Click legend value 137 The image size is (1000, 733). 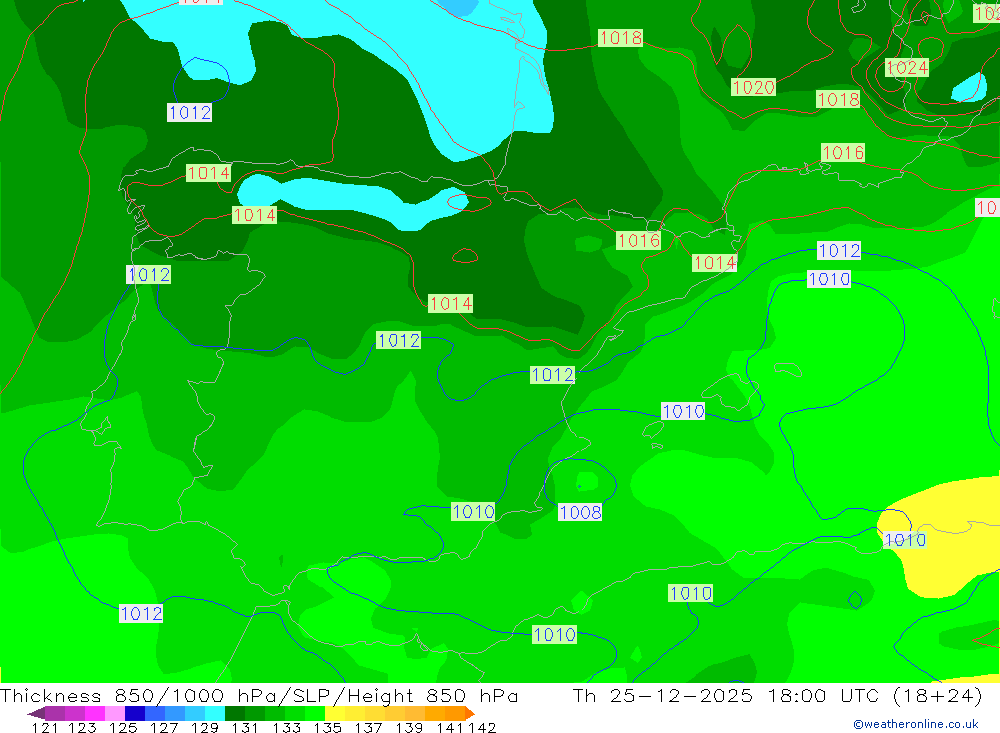coord(368,727)
